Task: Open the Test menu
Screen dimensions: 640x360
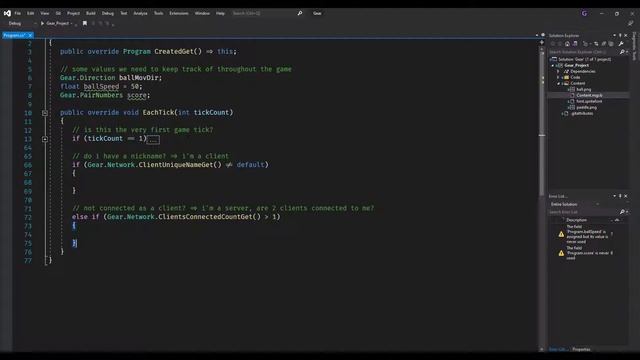Action: [124, 13]
